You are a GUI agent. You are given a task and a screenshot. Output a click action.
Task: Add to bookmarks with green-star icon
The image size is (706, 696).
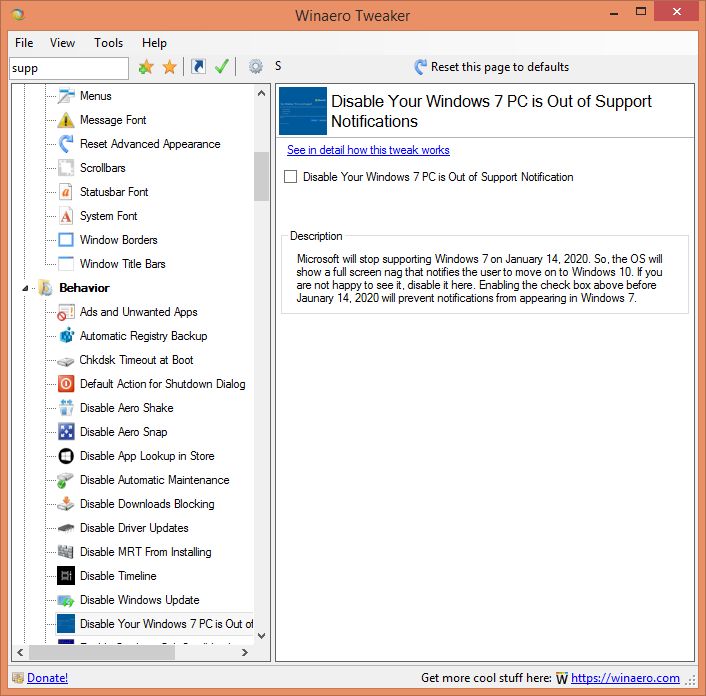pyautogui.click(x=146, y=67)
